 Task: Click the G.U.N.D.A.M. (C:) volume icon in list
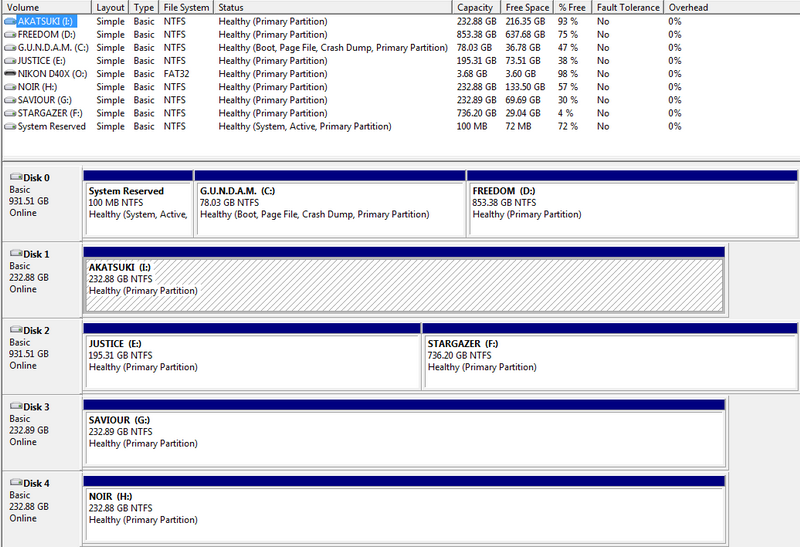coord(10,47)
